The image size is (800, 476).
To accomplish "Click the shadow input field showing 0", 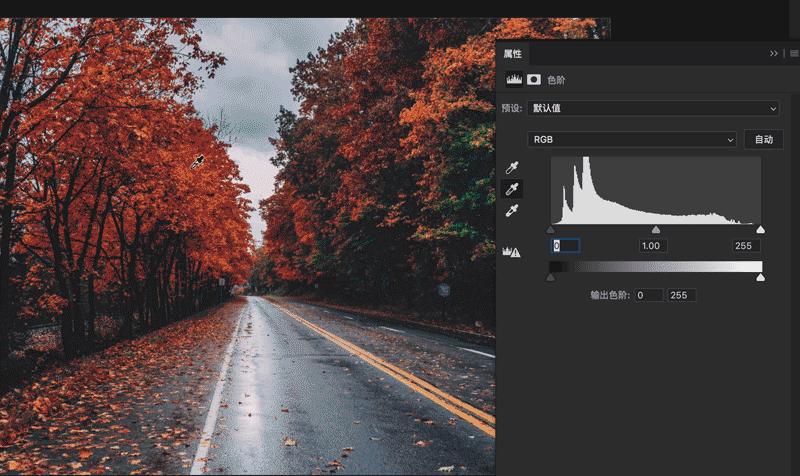I will coord(564,246).
